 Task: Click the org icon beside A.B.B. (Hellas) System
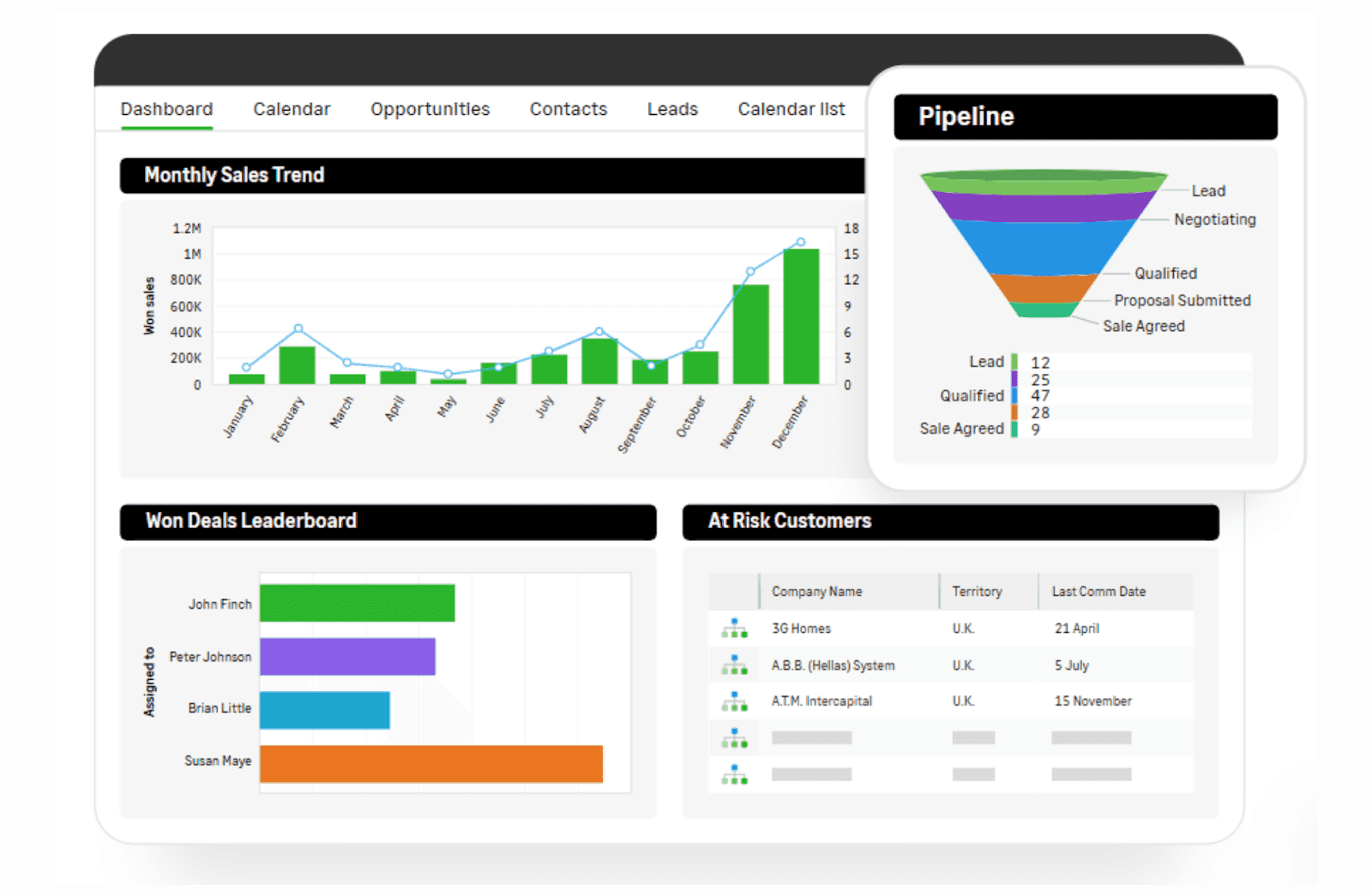734,664
